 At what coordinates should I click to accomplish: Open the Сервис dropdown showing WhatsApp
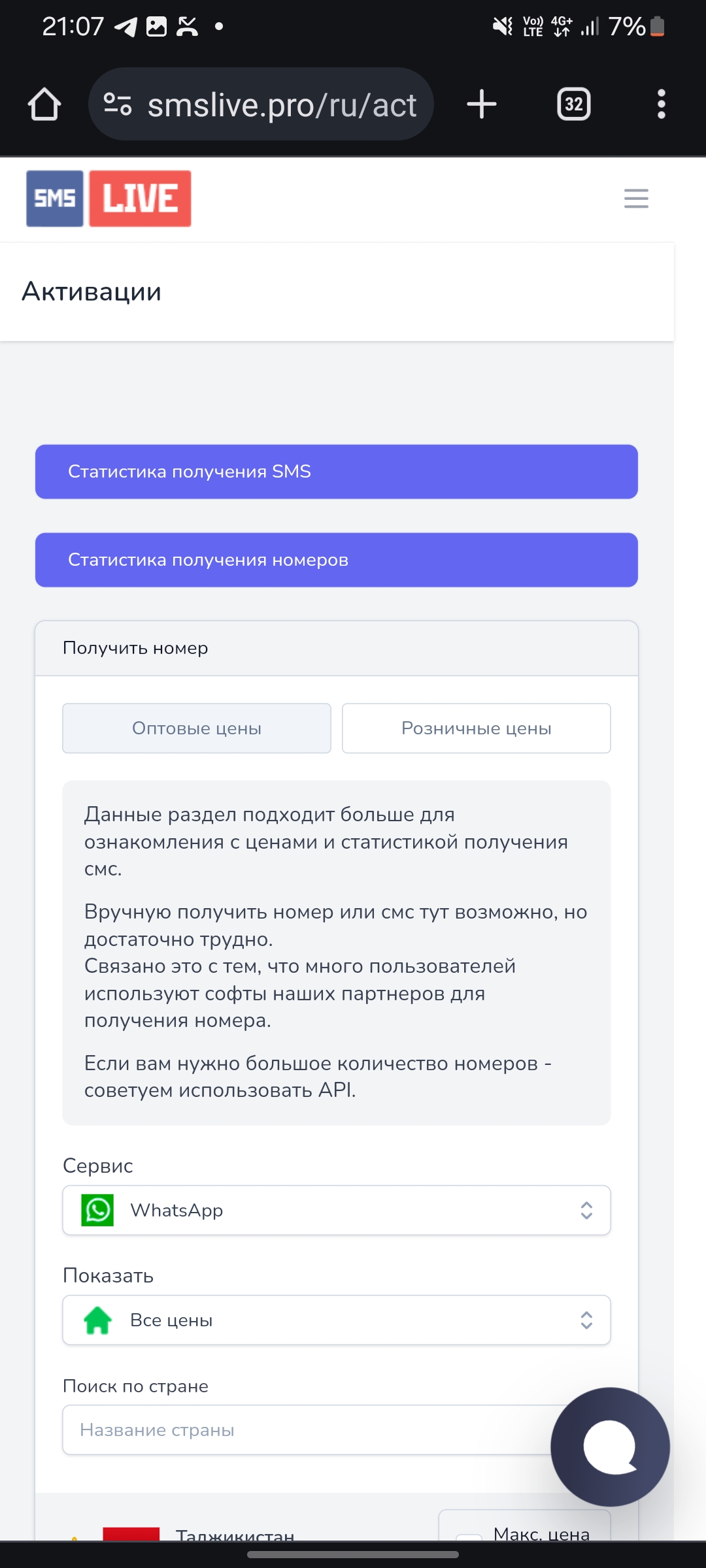[x=337, y=1210]
